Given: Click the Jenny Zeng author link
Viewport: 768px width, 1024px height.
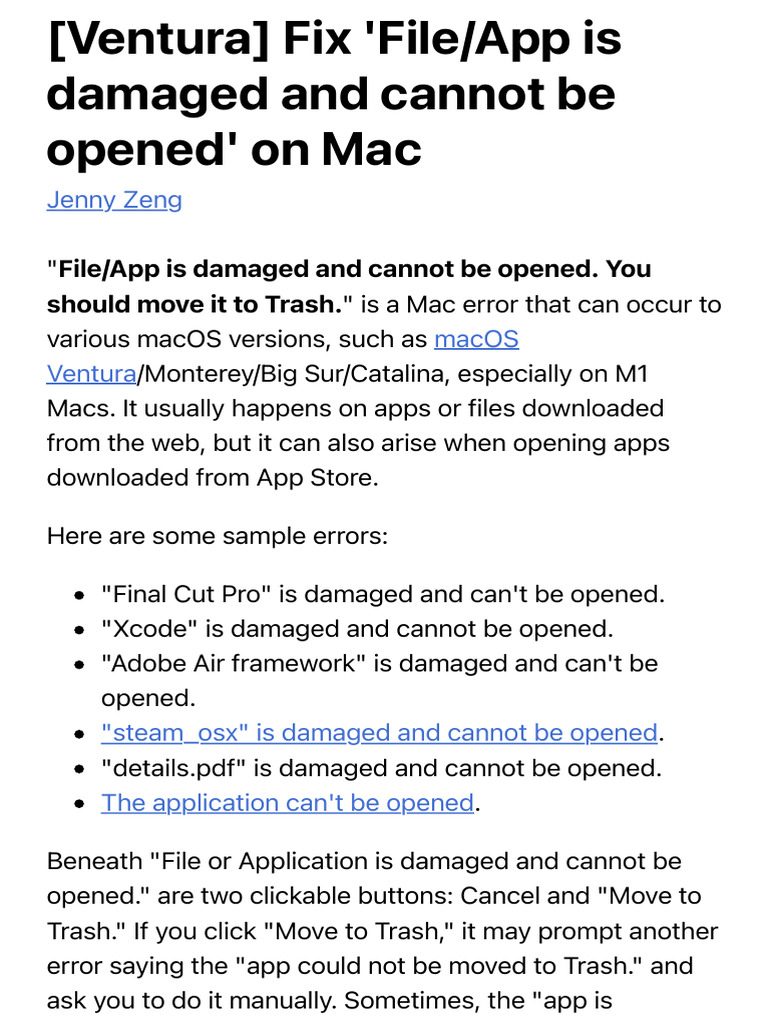Looking at the screenshot, I should pyautogui.click(x=114, y=200).
